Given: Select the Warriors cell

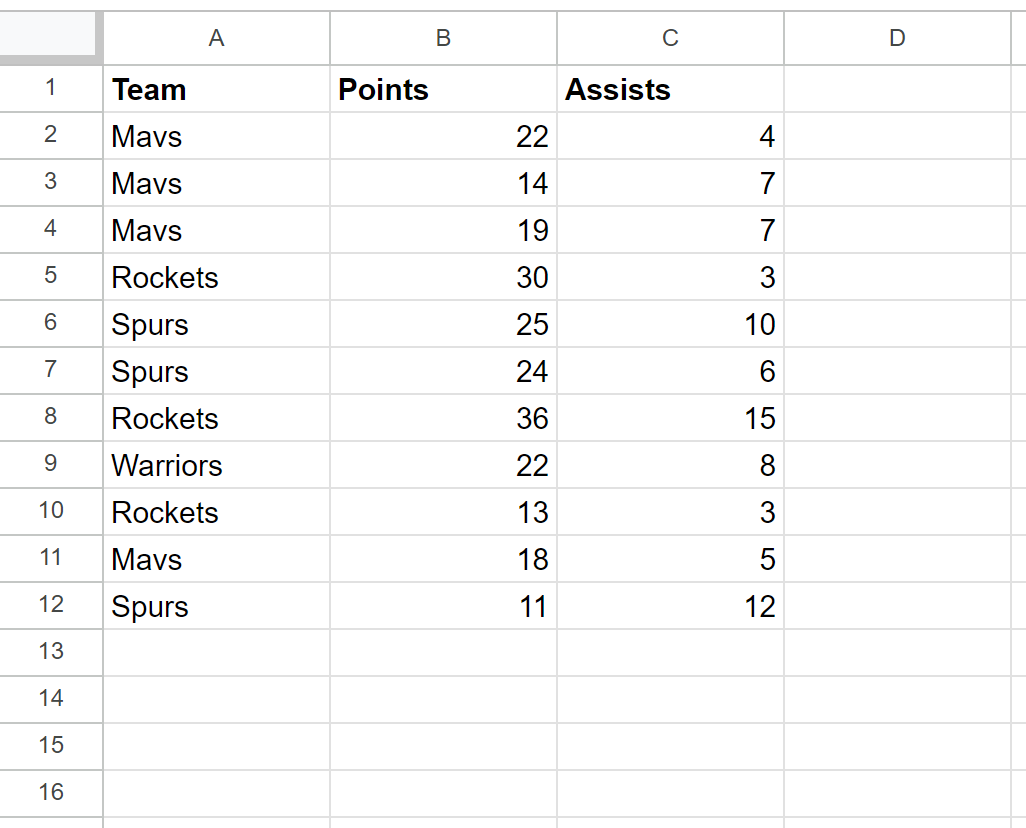Looking at the screenshot, I should tap(217, 465).
